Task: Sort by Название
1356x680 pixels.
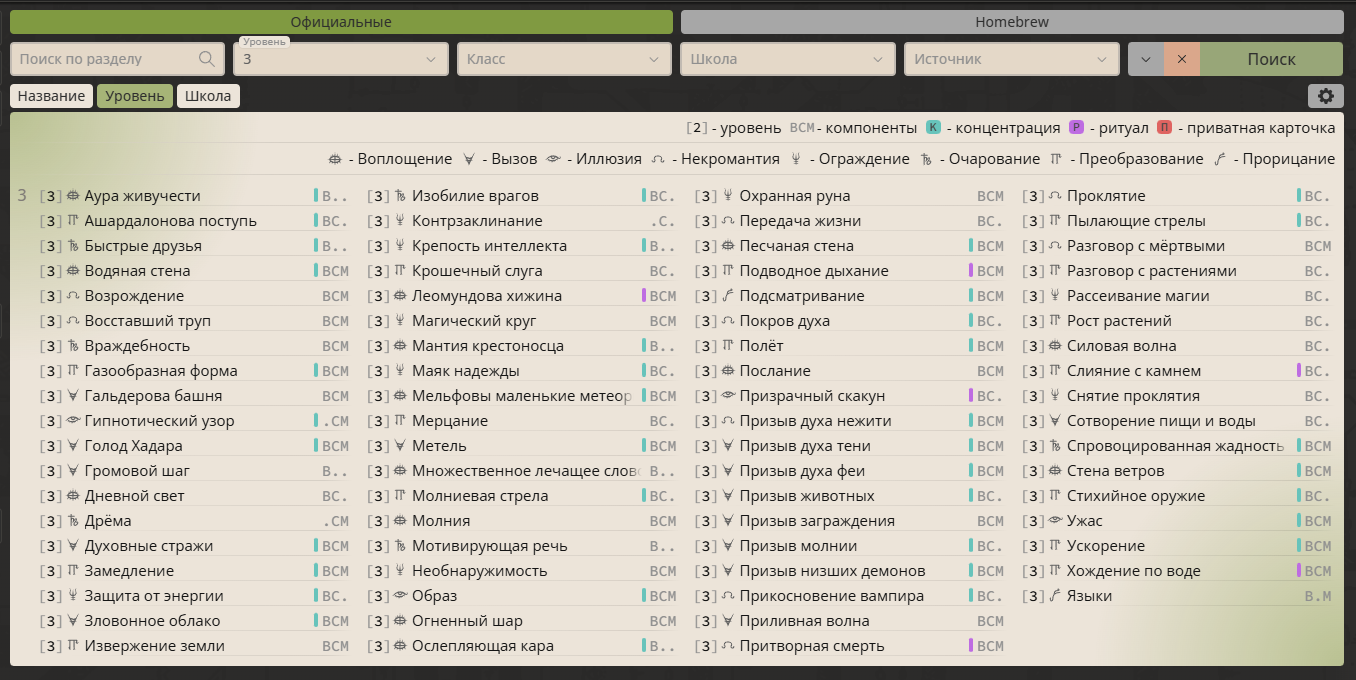Action: (x=51, y=96)
